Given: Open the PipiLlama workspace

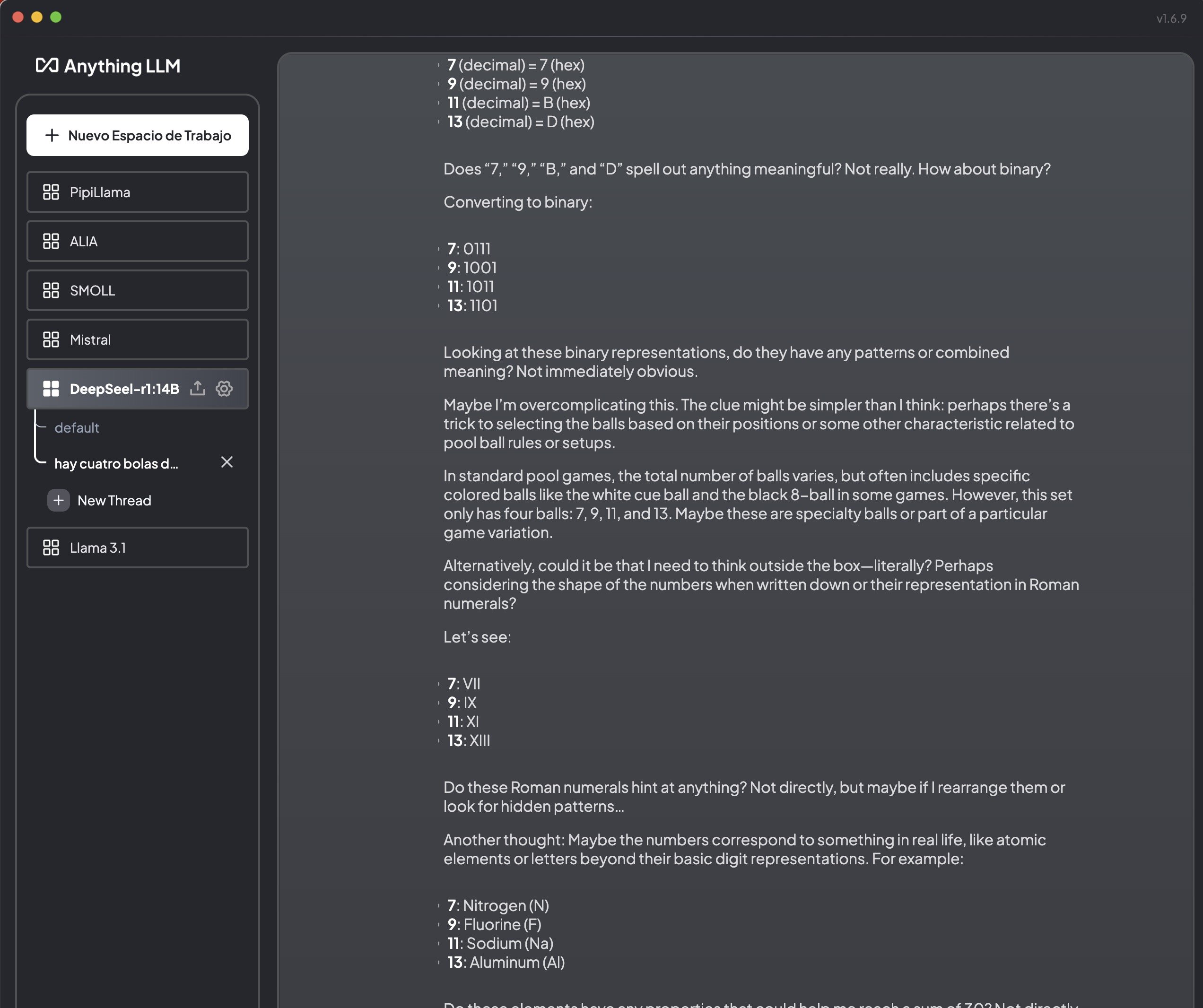Looking at the screenshot, I should 138,192.
